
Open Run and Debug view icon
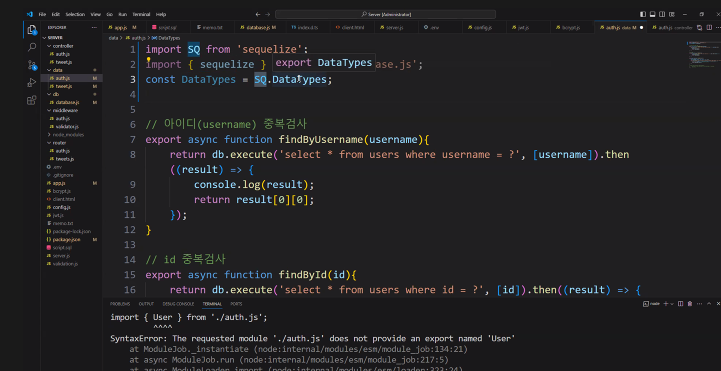tap(32, 82)
